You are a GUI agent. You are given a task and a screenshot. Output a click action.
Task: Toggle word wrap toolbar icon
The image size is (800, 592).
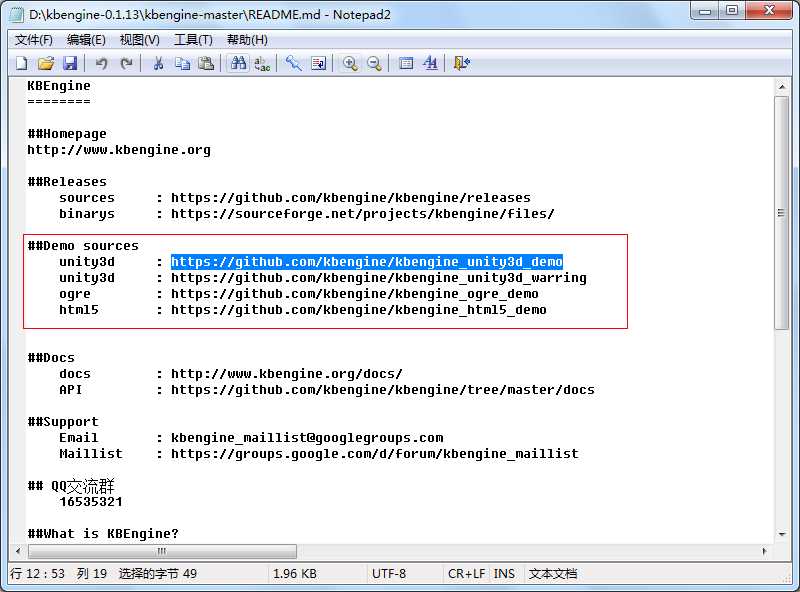coord(318,63)
